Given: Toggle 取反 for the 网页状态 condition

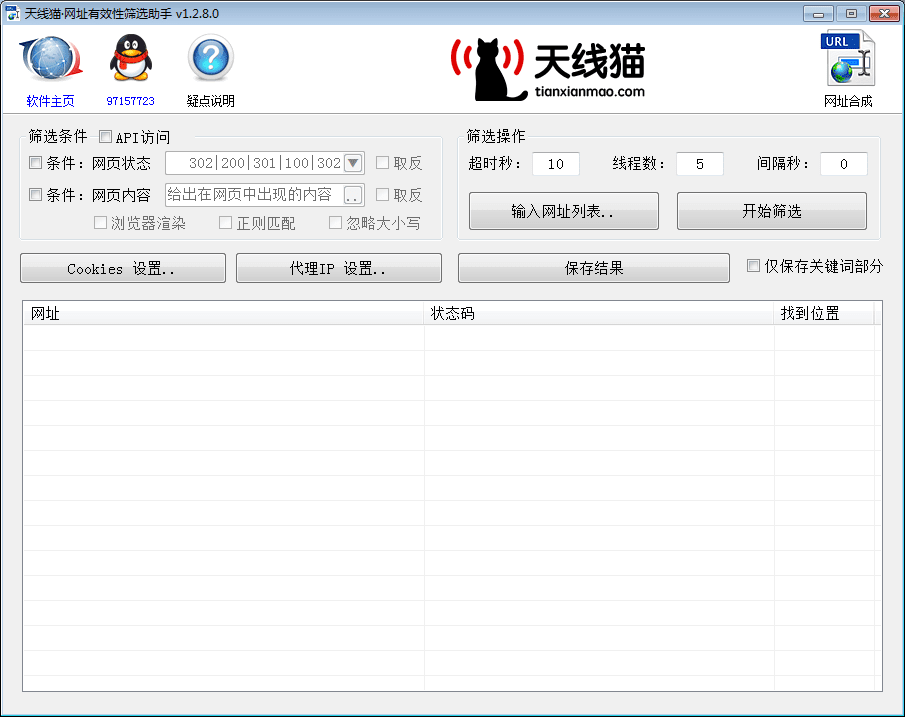Looking at the screenshot, I should (x=382, y=163).
